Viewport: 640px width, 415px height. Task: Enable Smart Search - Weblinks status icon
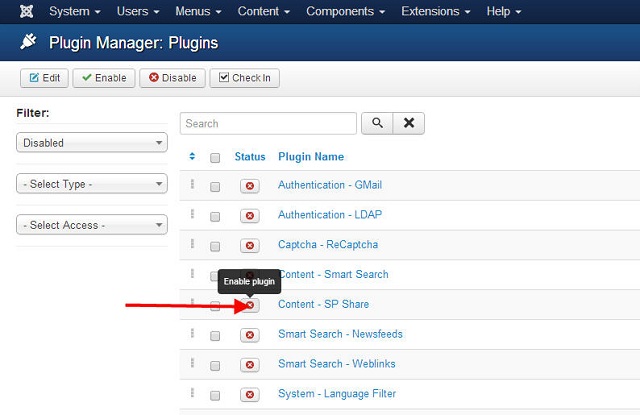pyautogui.click(x=250, y=365)
